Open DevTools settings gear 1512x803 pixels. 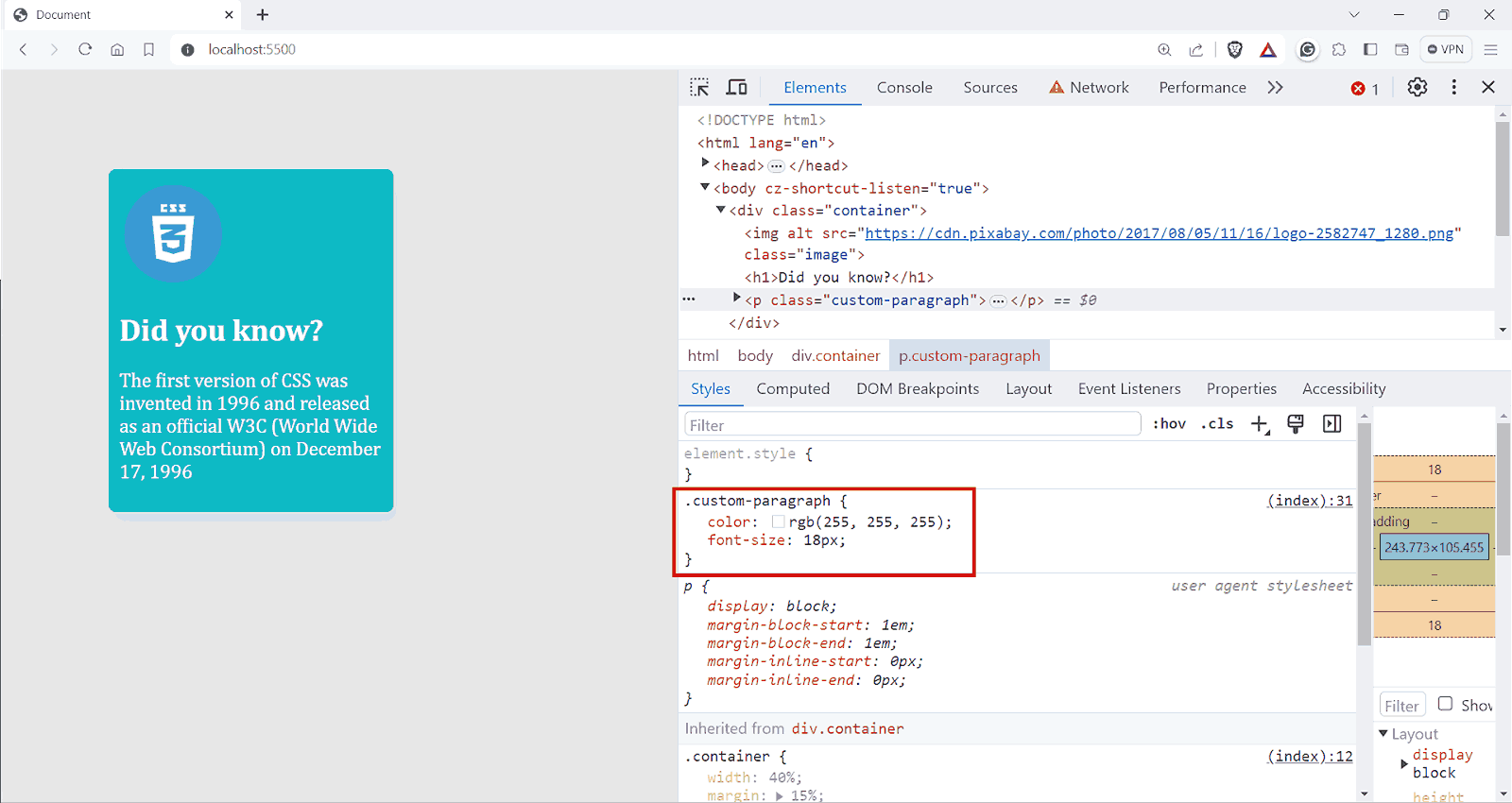pos(1417,87)
